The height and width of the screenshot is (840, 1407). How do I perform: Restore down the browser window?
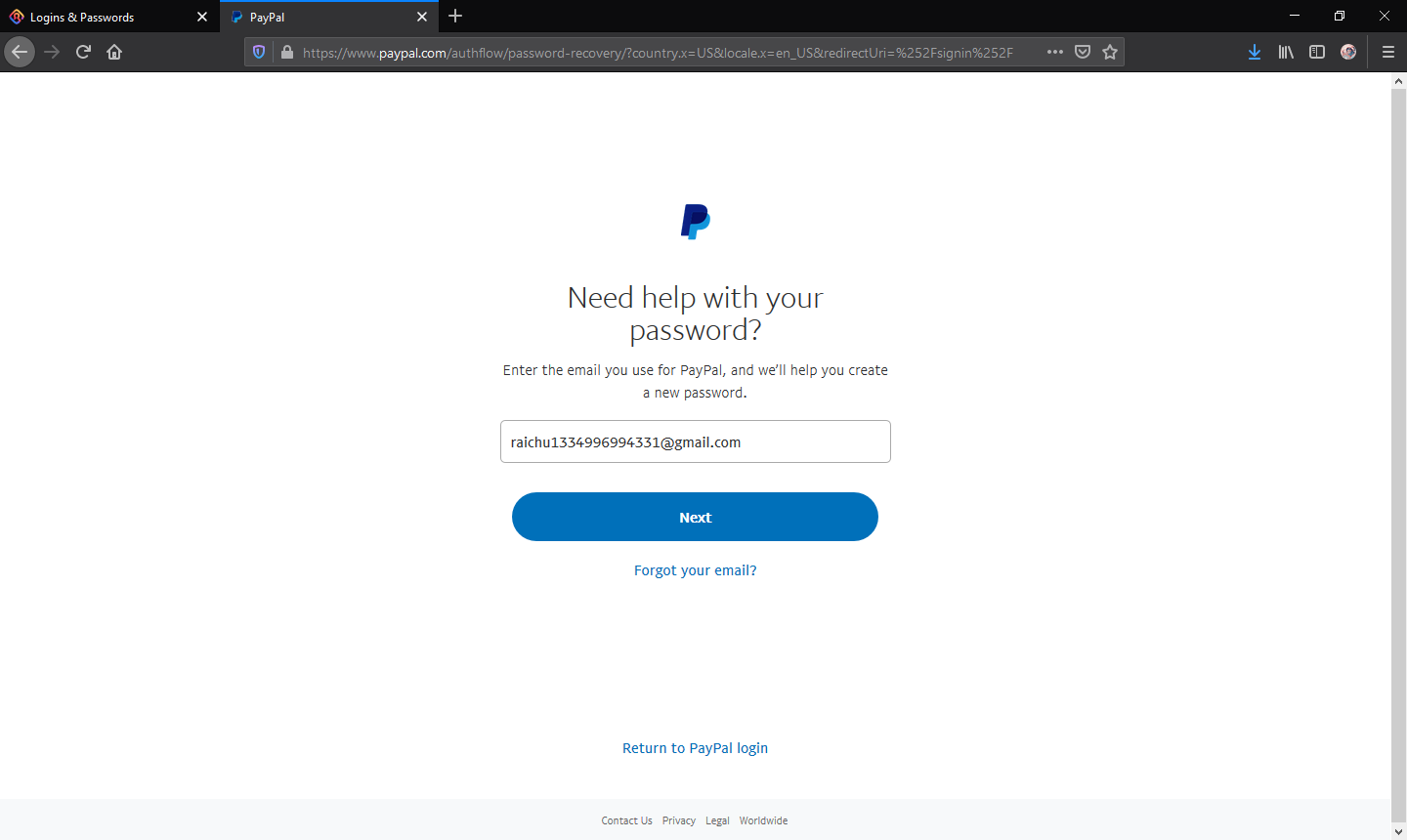(1340, 16)
